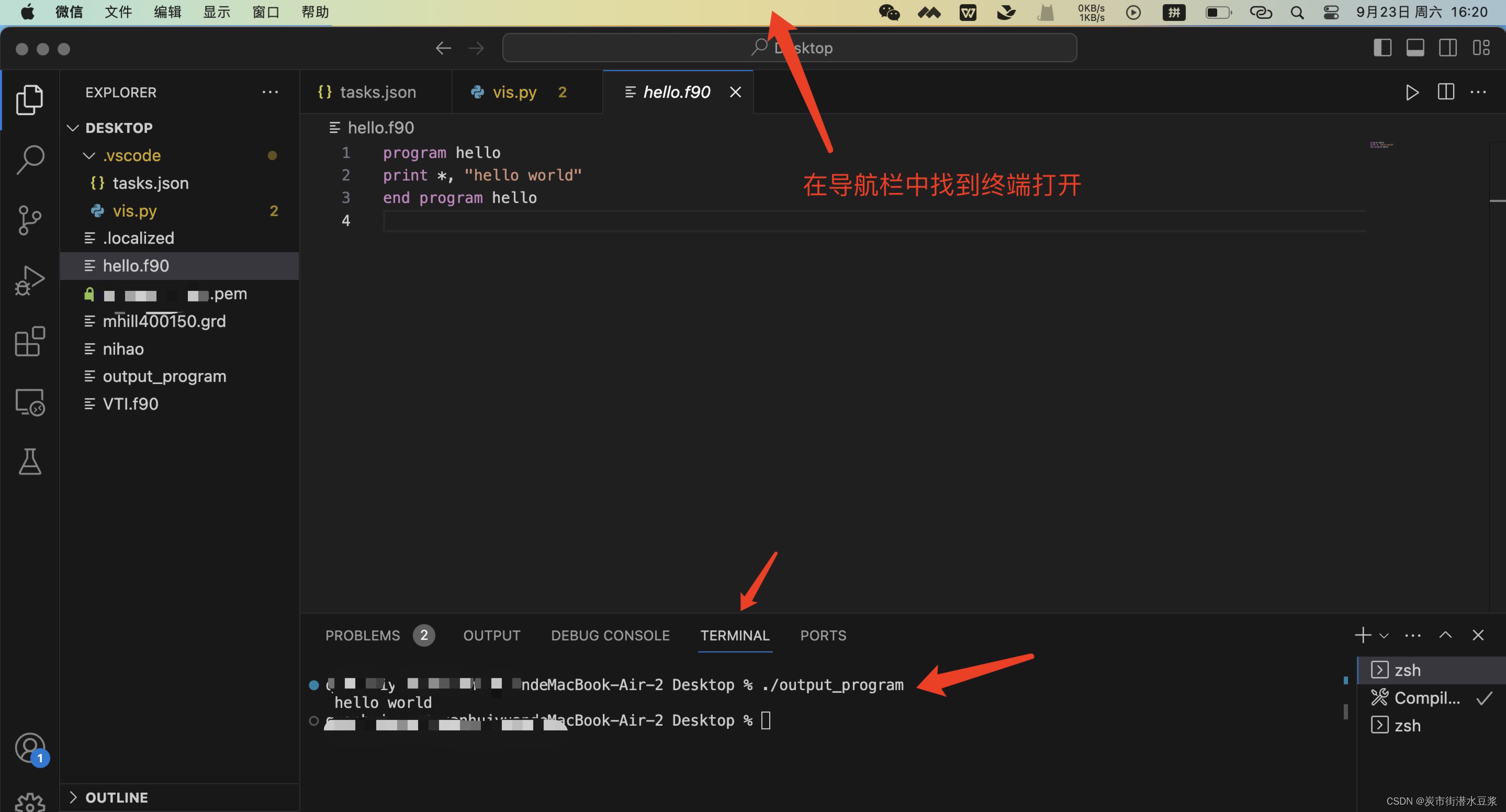
Task: Open the Source Control view
Action: pyautogui.click(x=30, y=220)
